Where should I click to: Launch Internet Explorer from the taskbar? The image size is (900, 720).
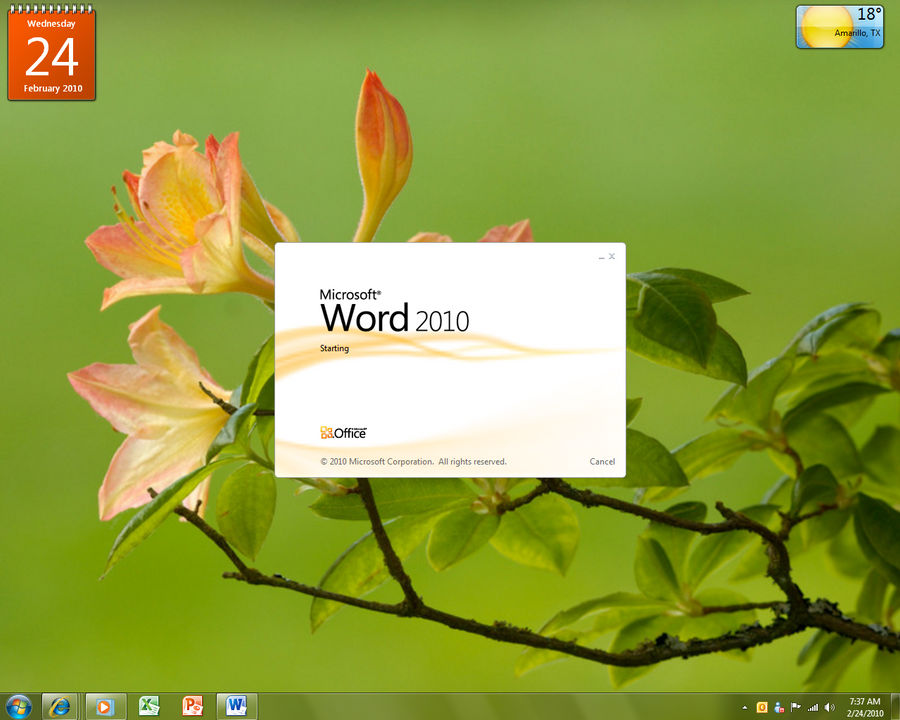click(x=59, y=707)
